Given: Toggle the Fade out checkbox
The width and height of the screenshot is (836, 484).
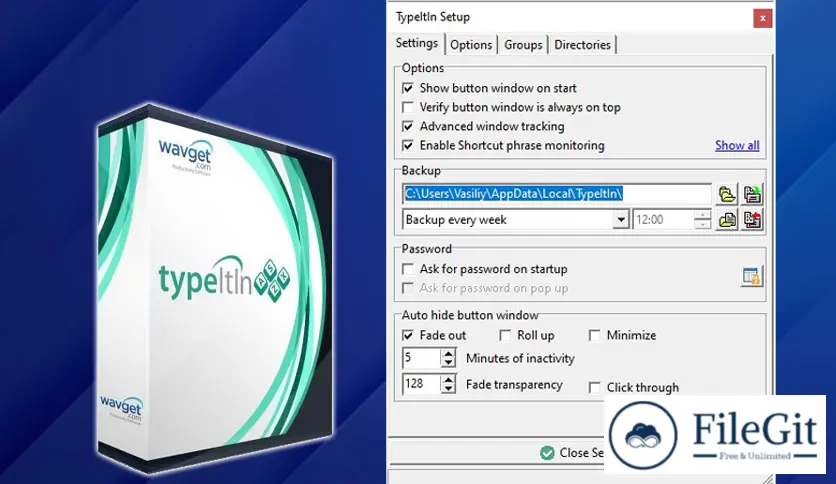Looking at the screenshot, I should [x=408, y=335].
